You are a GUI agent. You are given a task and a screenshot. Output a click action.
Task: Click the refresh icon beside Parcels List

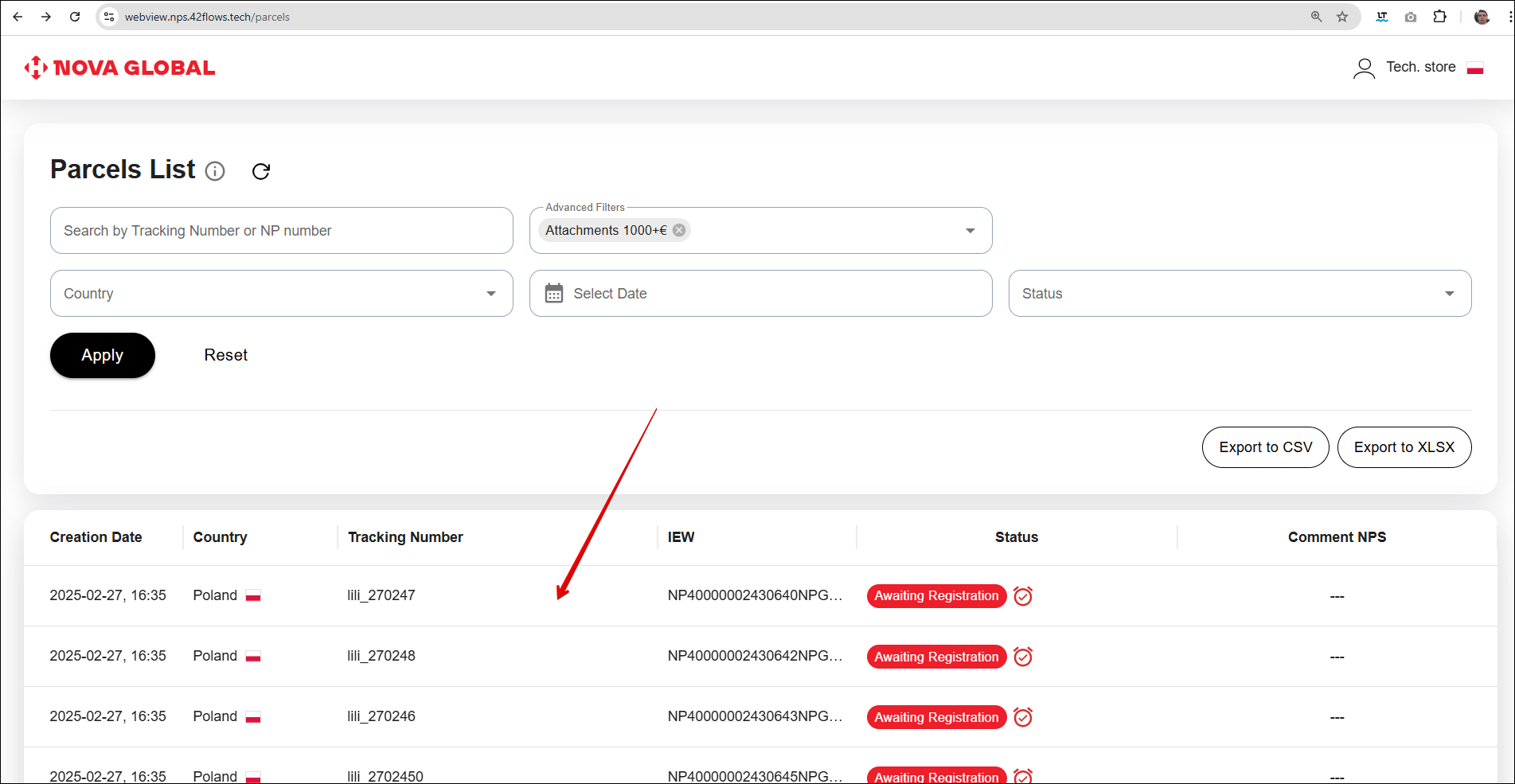(261, 171)
